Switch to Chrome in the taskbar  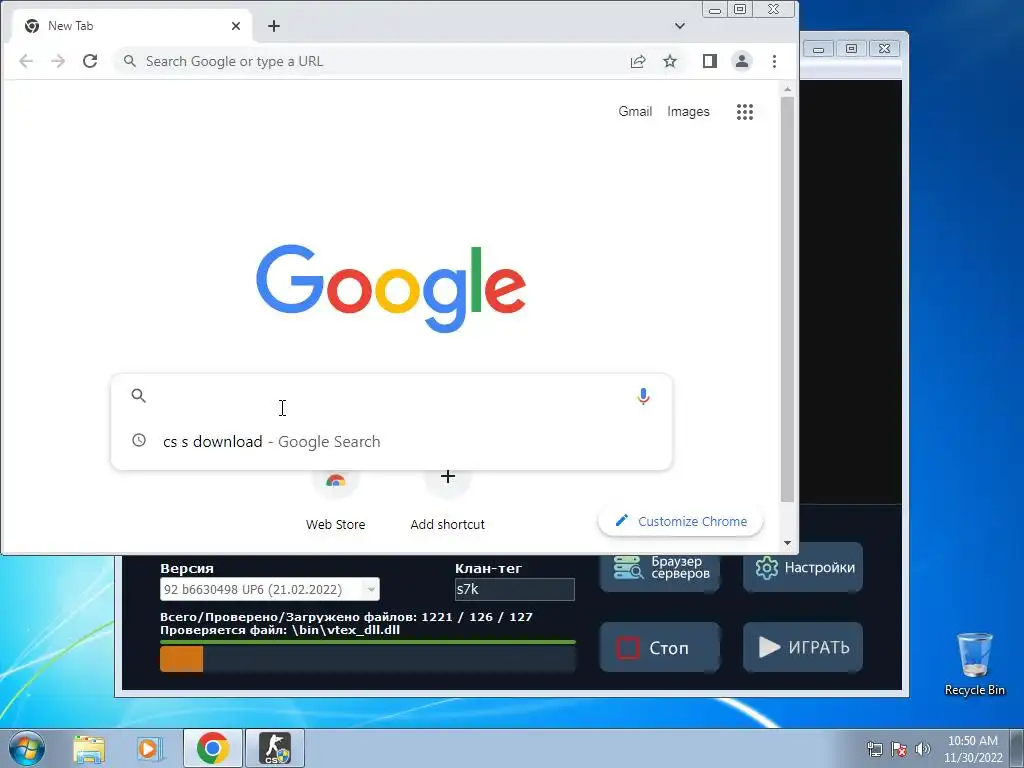(212, 748)
